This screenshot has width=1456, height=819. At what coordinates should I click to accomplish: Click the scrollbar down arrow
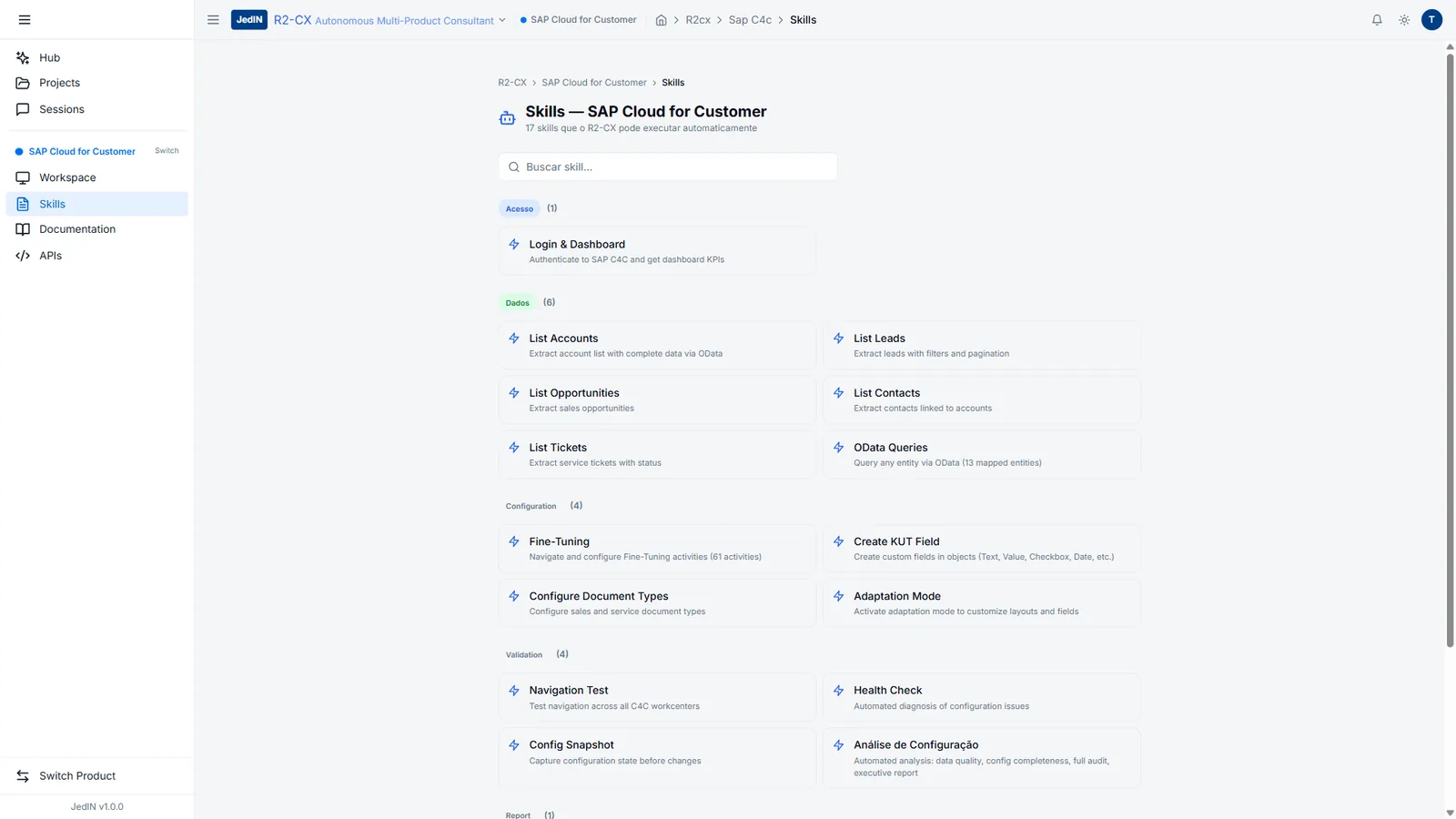pyautogui.click(x=1450, y=813)
